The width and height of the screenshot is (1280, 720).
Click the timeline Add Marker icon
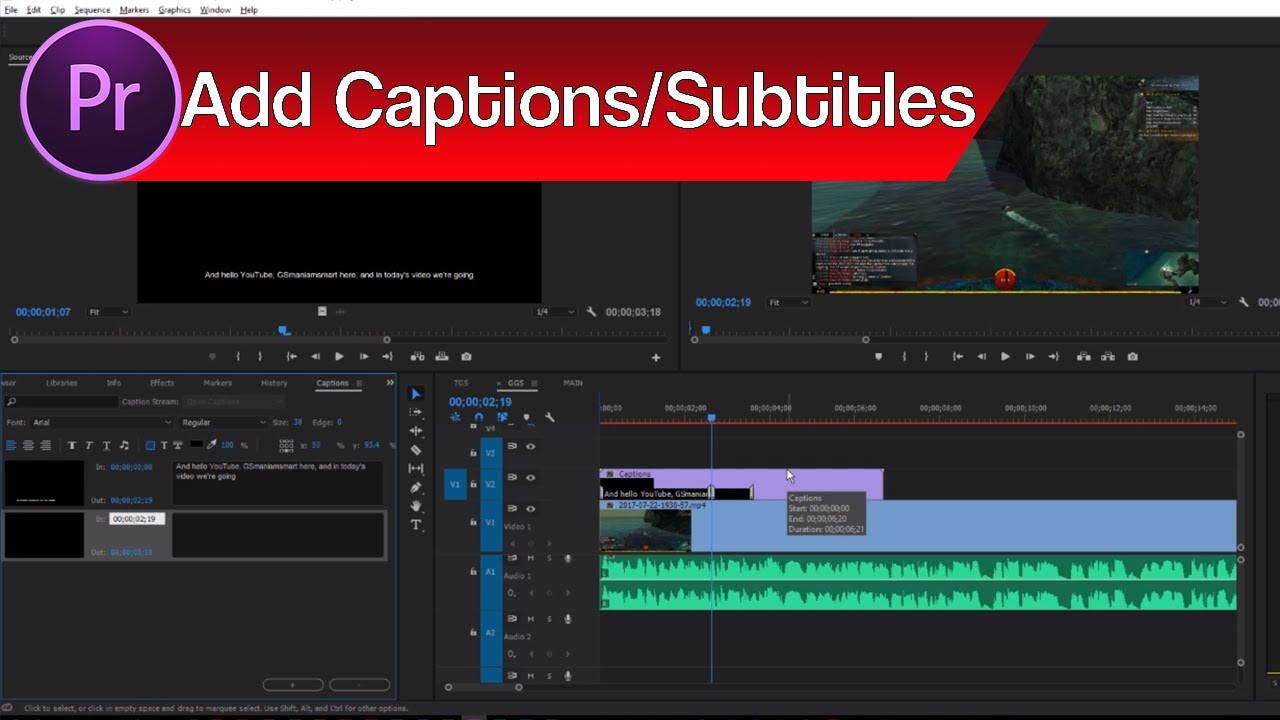[x=526, y=417]
